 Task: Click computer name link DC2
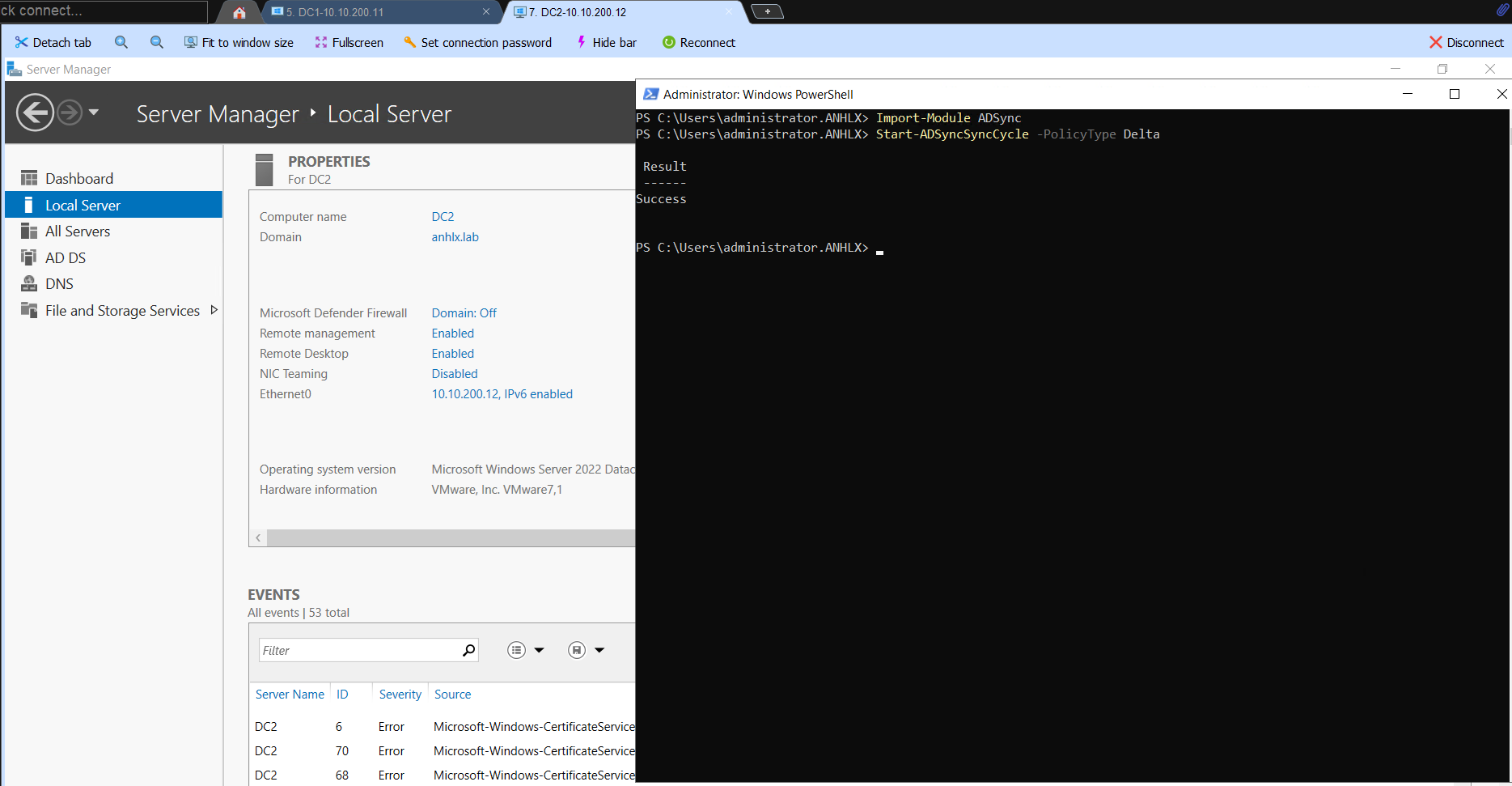[443, 217]
